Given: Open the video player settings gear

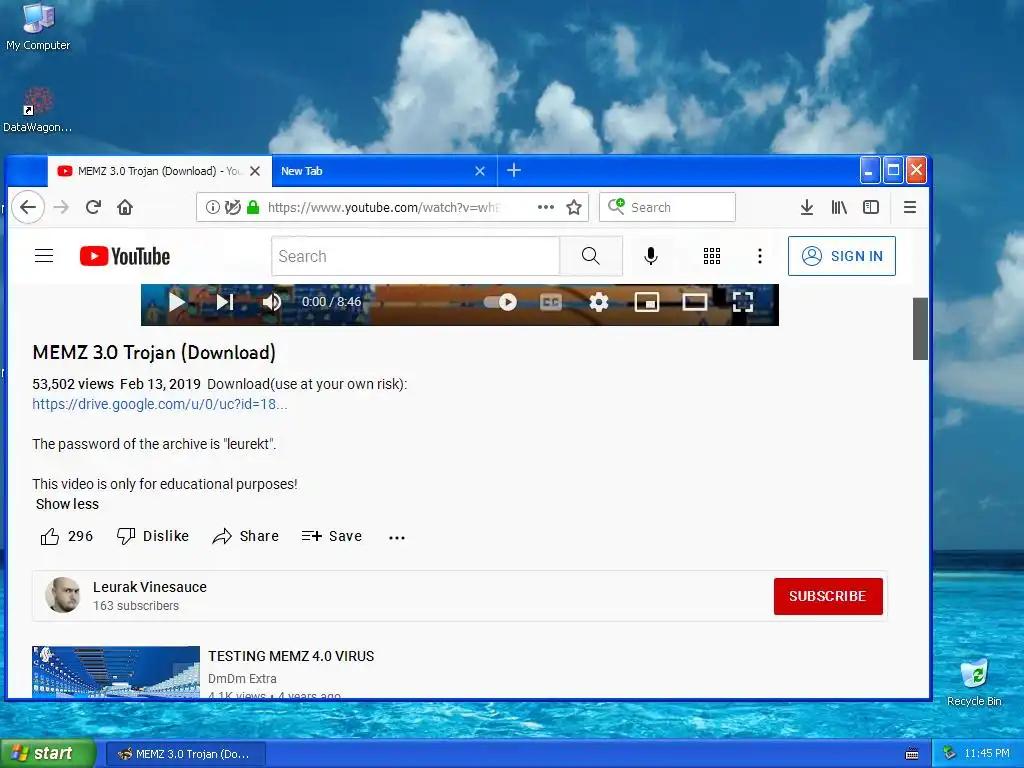Looking at the screenshot, I should click(599, 302).
